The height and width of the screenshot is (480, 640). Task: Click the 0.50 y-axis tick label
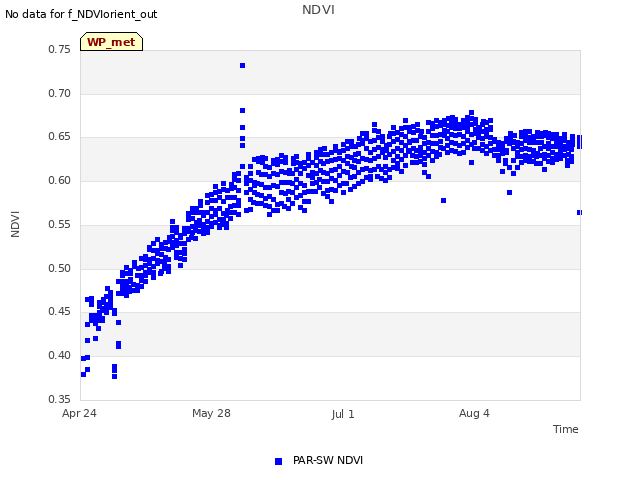pyautogui.click(x=60, y=269)
